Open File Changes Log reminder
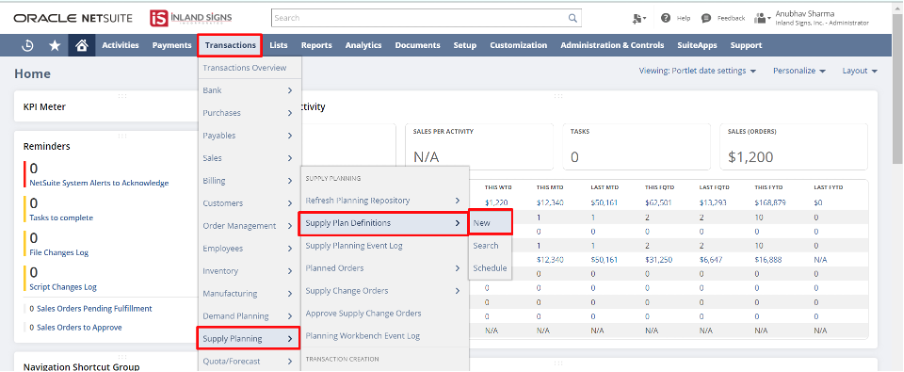 coord(59,252)
